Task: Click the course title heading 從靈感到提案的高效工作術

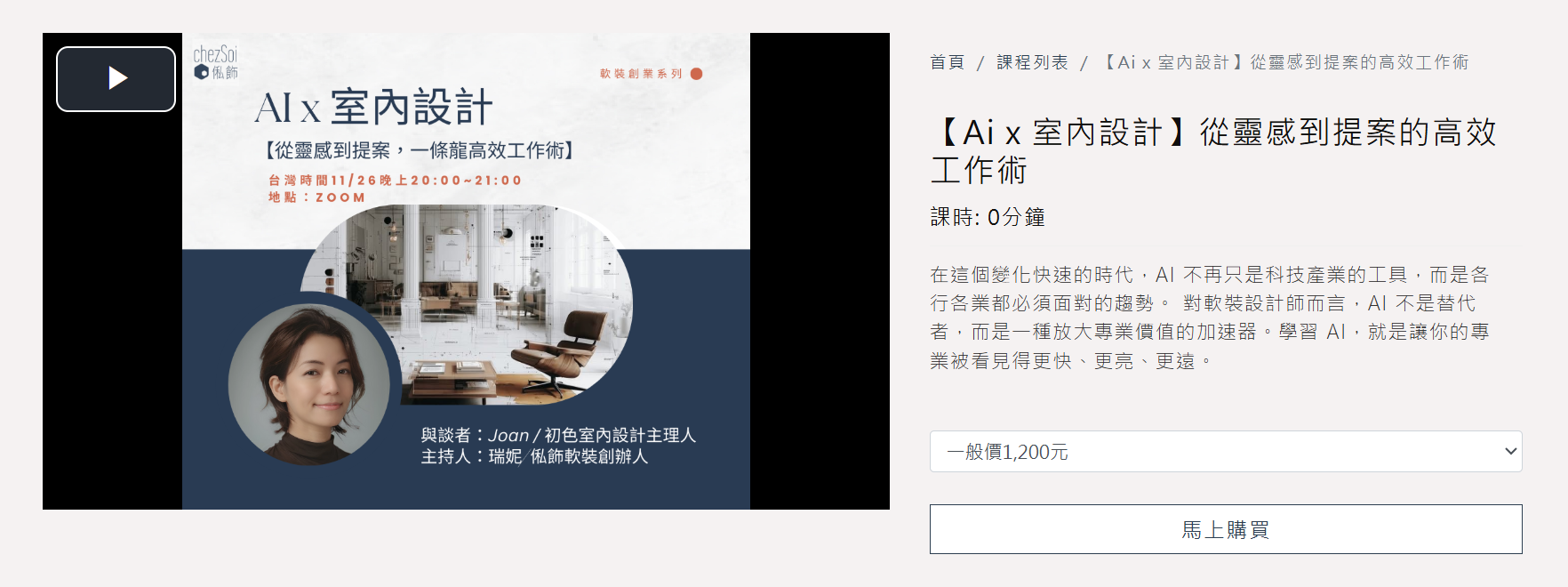Action: (1214, 151)
